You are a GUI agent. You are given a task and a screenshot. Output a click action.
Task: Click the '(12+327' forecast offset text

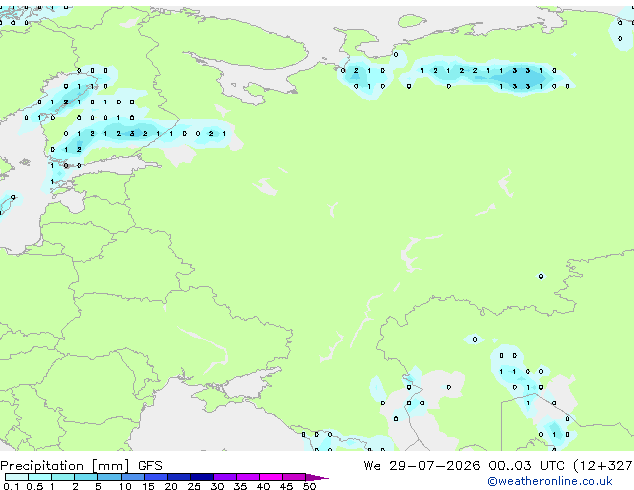tap(603, 466)
